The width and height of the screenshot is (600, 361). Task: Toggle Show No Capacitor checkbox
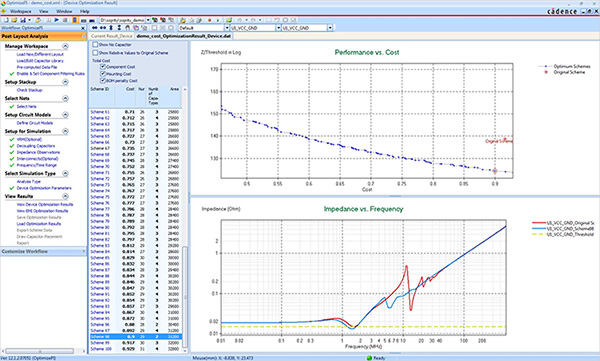(x=95, y=44)
